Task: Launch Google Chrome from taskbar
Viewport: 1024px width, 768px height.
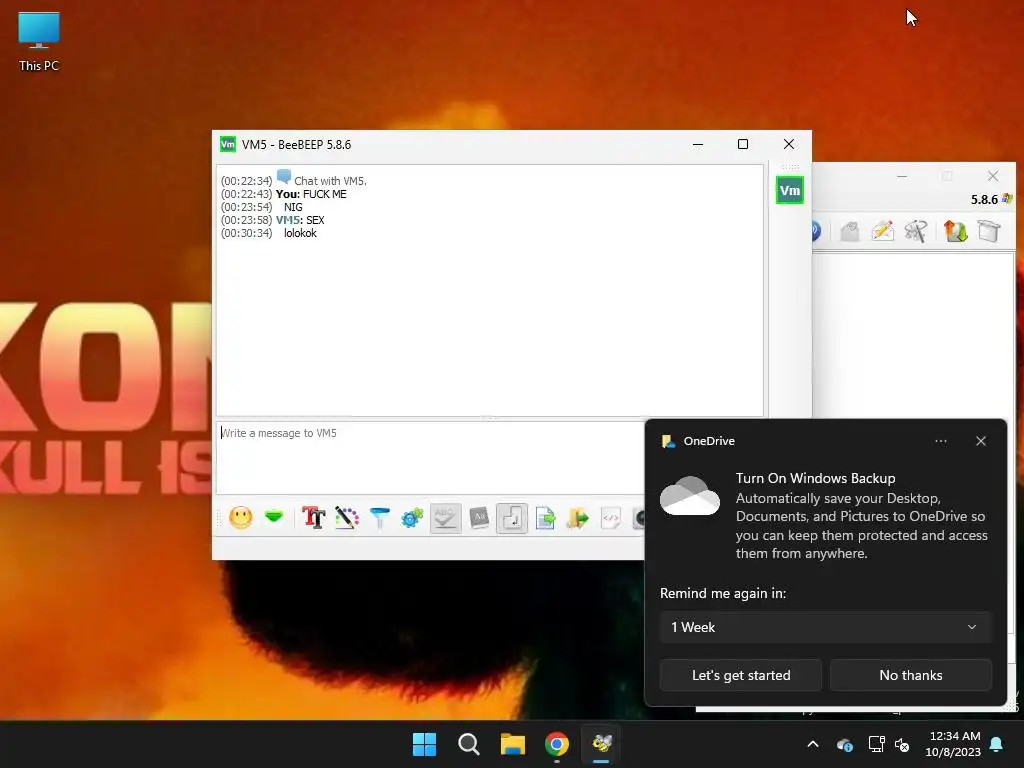Action: 557,744
